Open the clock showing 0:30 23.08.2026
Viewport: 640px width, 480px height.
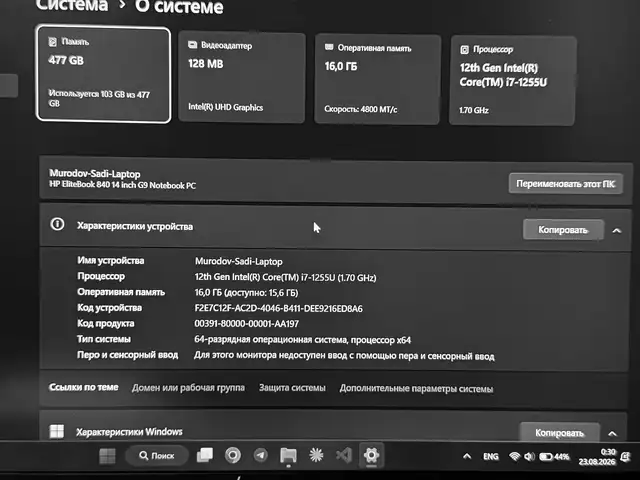(597, 457)
